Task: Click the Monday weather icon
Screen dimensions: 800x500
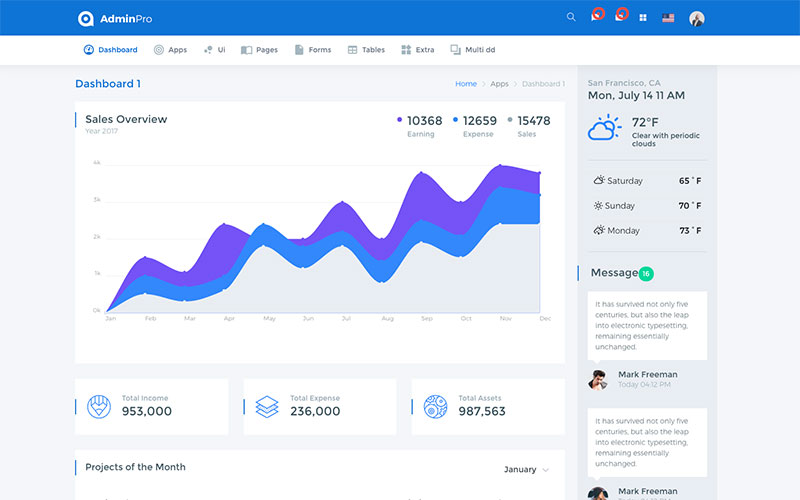Action: pyautogui.click(x=599, y=230)
